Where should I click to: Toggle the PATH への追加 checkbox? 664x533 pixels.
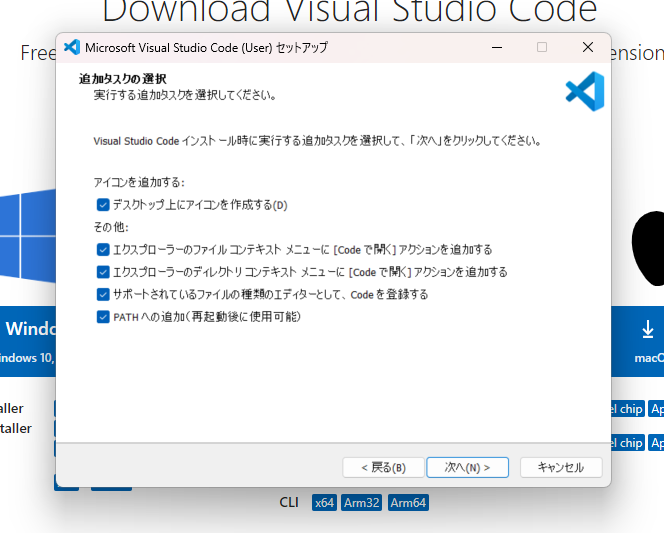click(x=103, y=317)
